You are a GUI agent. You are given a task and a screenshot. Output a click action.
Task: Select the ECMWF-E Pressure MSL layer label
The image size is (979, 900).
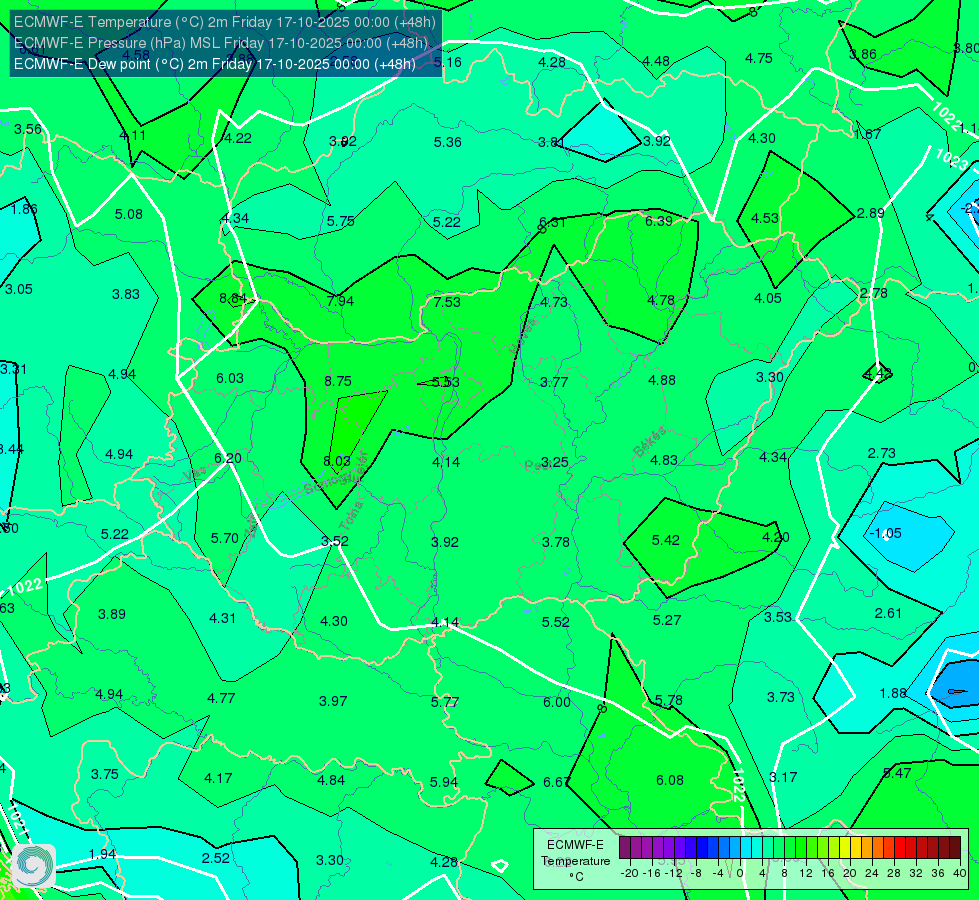[221, 43]
